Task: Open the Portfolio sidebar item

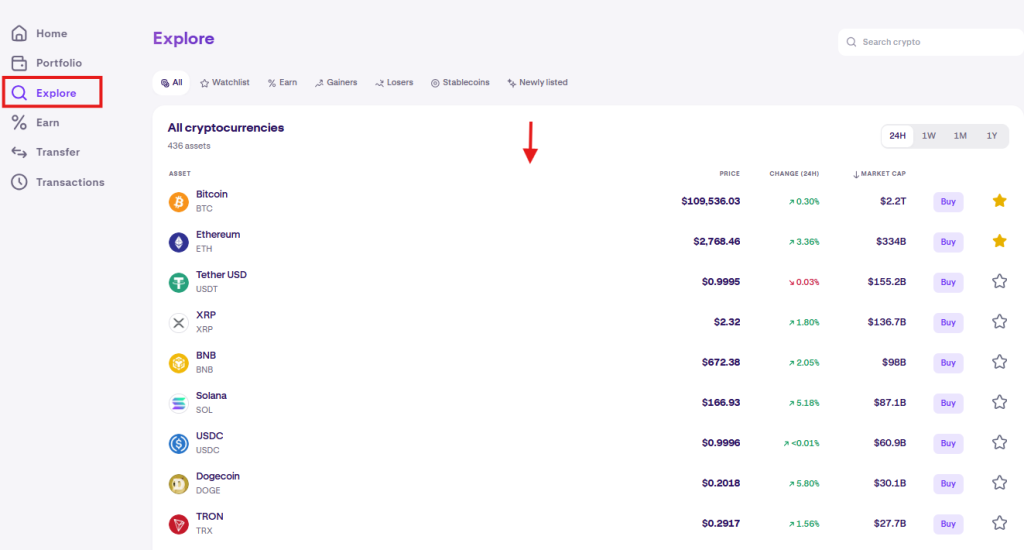Action: pos(46,63)
